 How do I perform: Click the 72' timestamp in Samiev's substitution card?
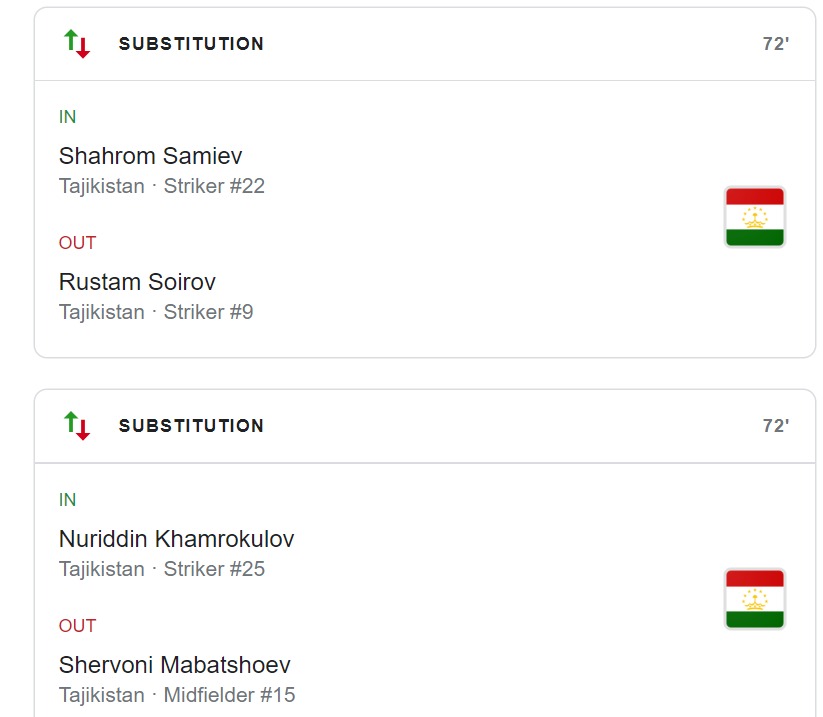pos(775,44)
